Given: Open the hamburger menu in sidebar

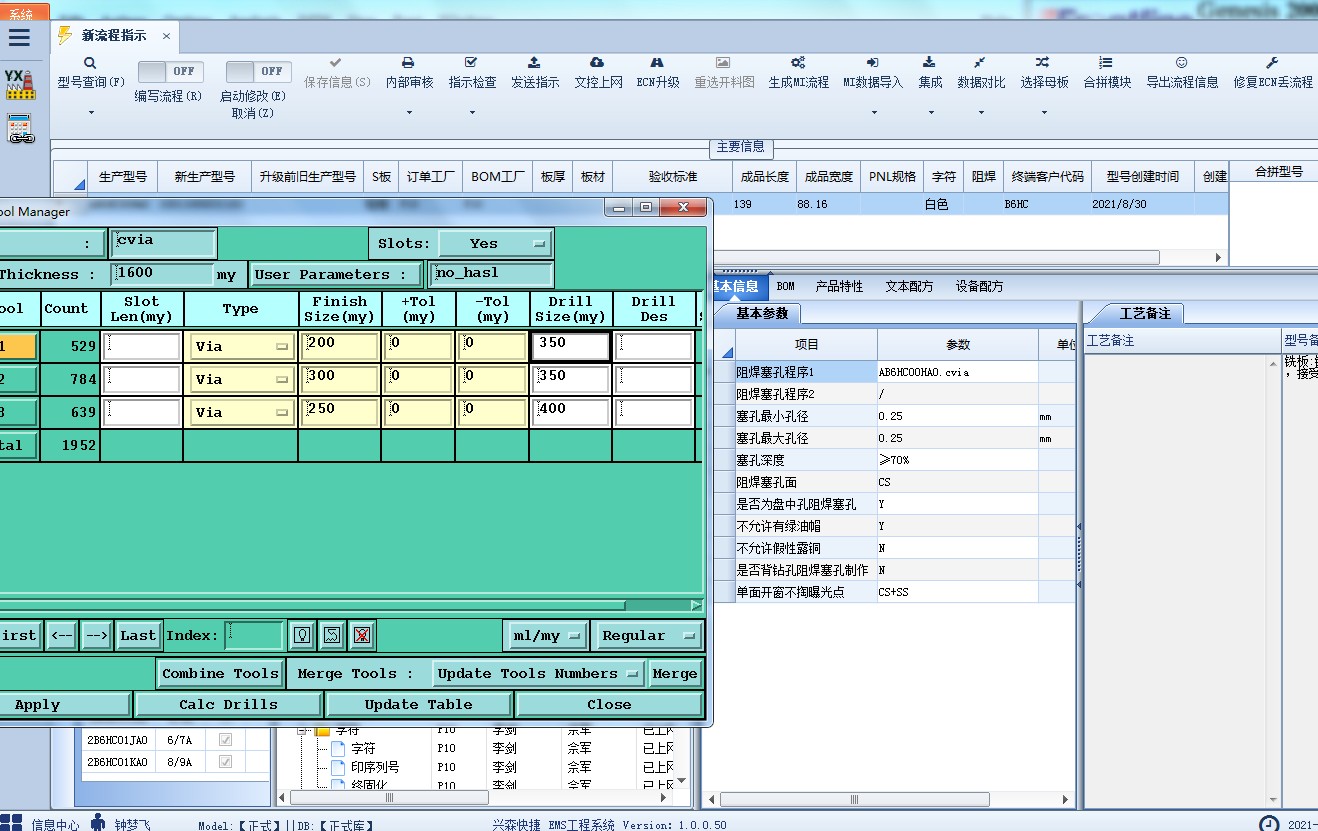Looking at the screenshot, I should click(x=19, y=38).
